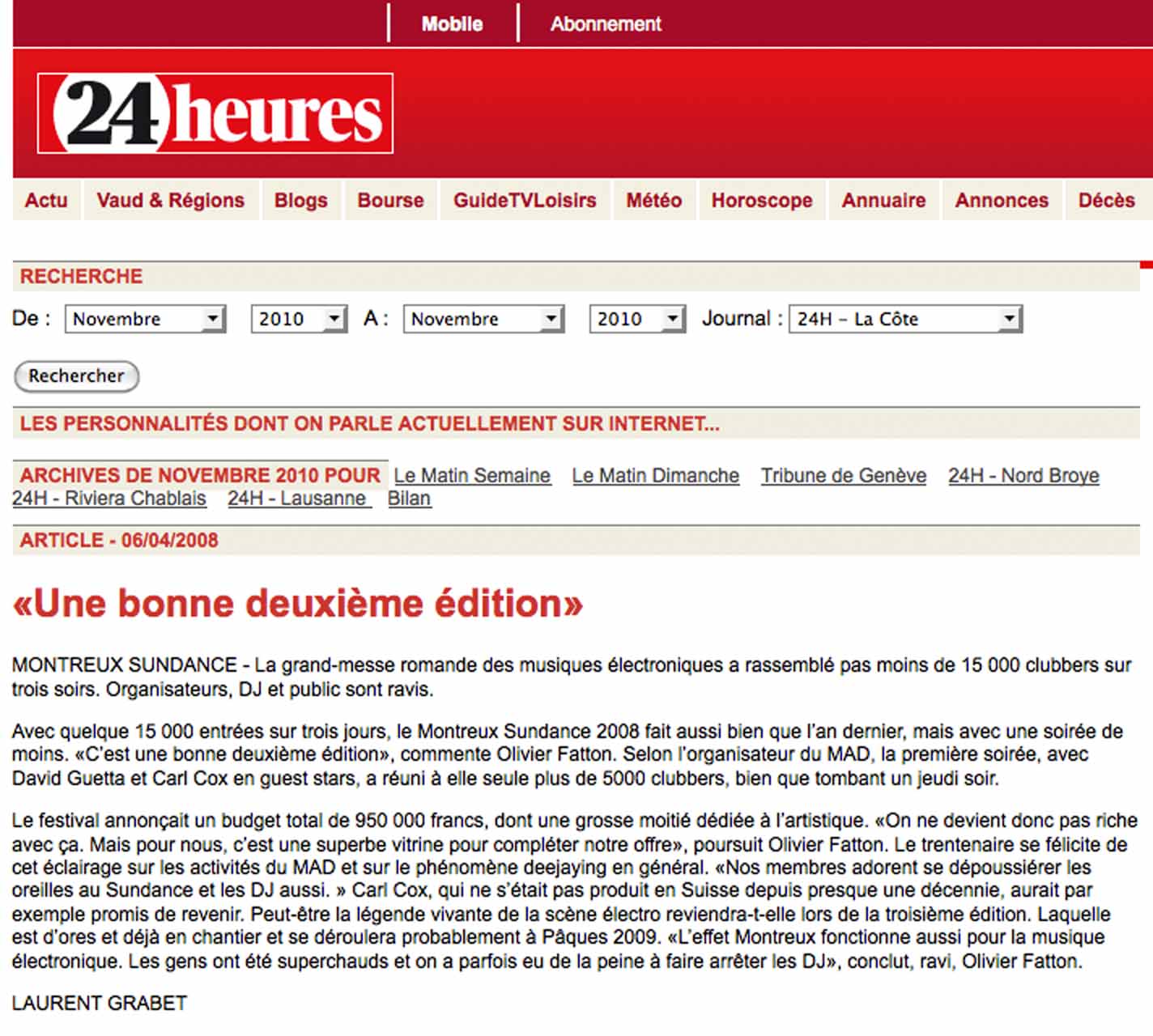Open 24H - Riviera Chablais archives link
Screen dimensions: 1153x1036
pyautogui.click(x=109, y=499)
